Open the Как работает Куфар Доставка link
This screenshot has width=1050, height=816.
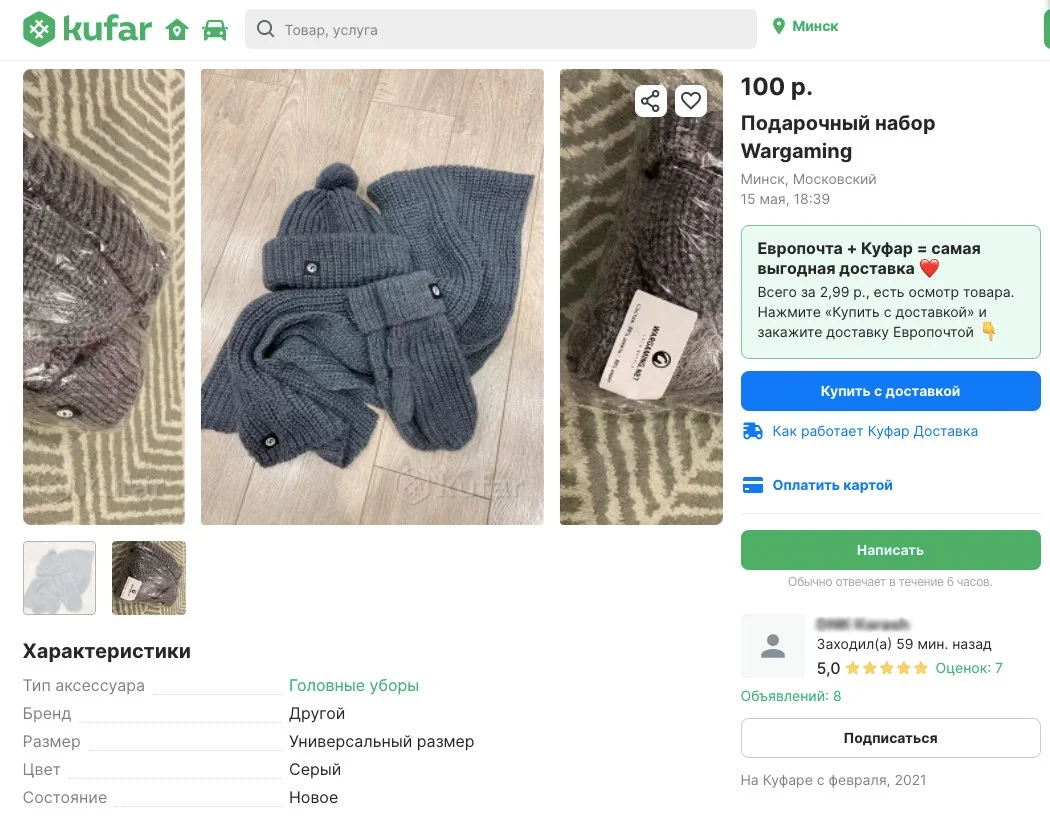(x=875, y=431)
